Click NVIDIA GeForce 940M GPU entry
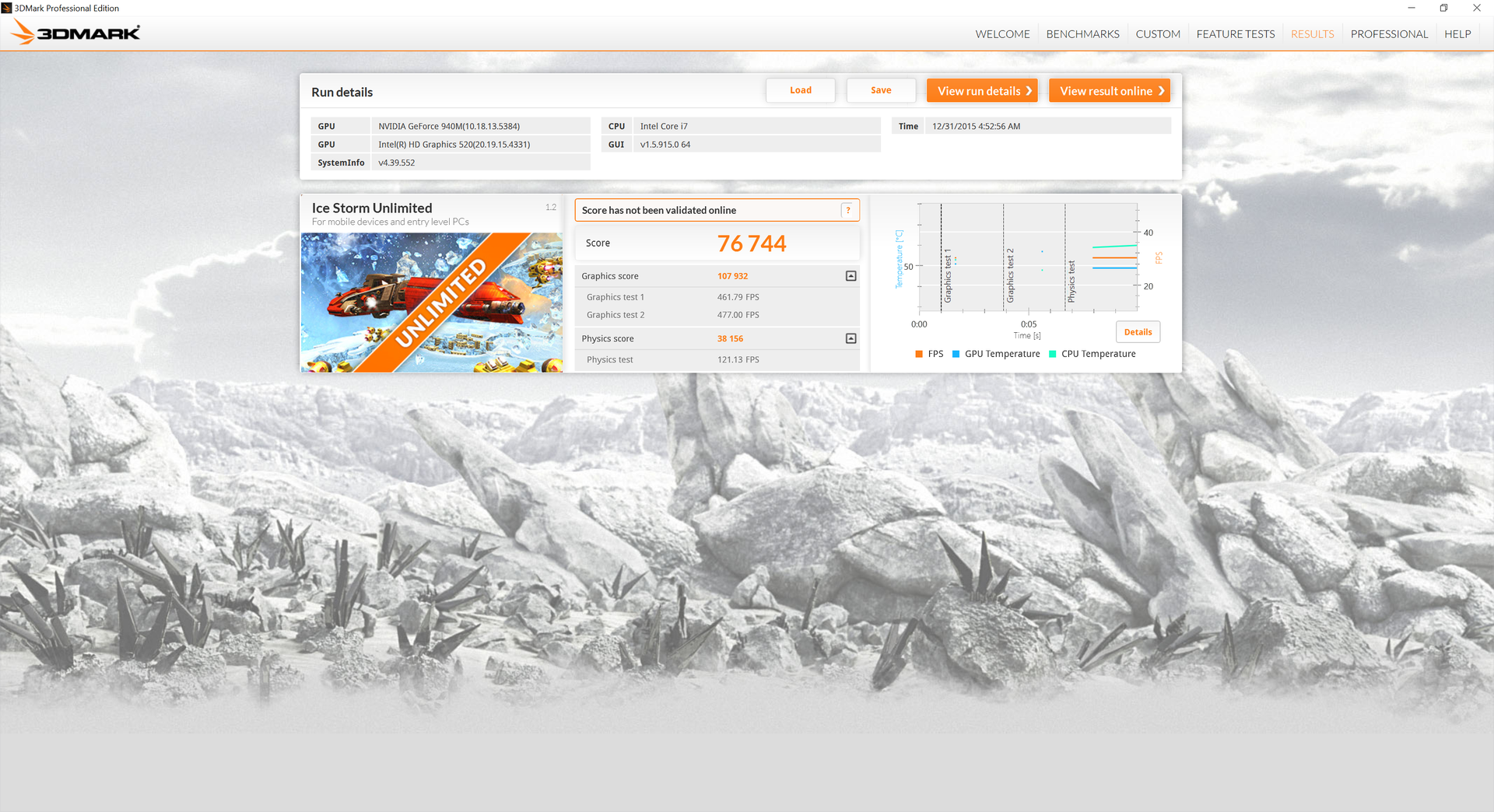The height and width of the screenshot is (812, 1494). (481, 126)
